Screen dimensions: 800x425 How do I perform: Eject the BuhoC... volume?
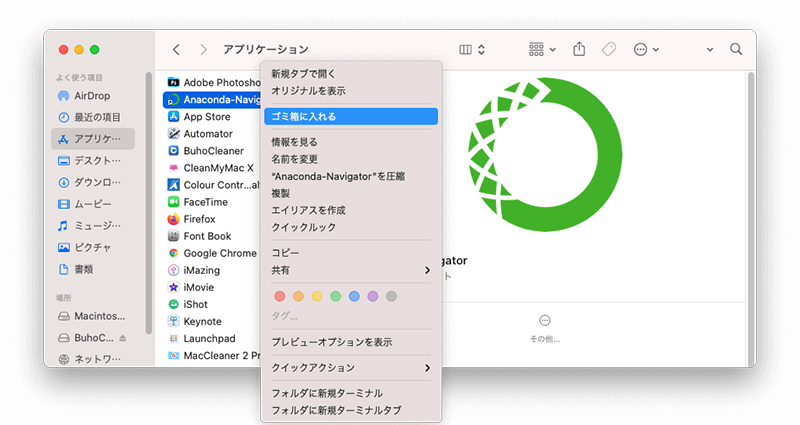[122, 338]
